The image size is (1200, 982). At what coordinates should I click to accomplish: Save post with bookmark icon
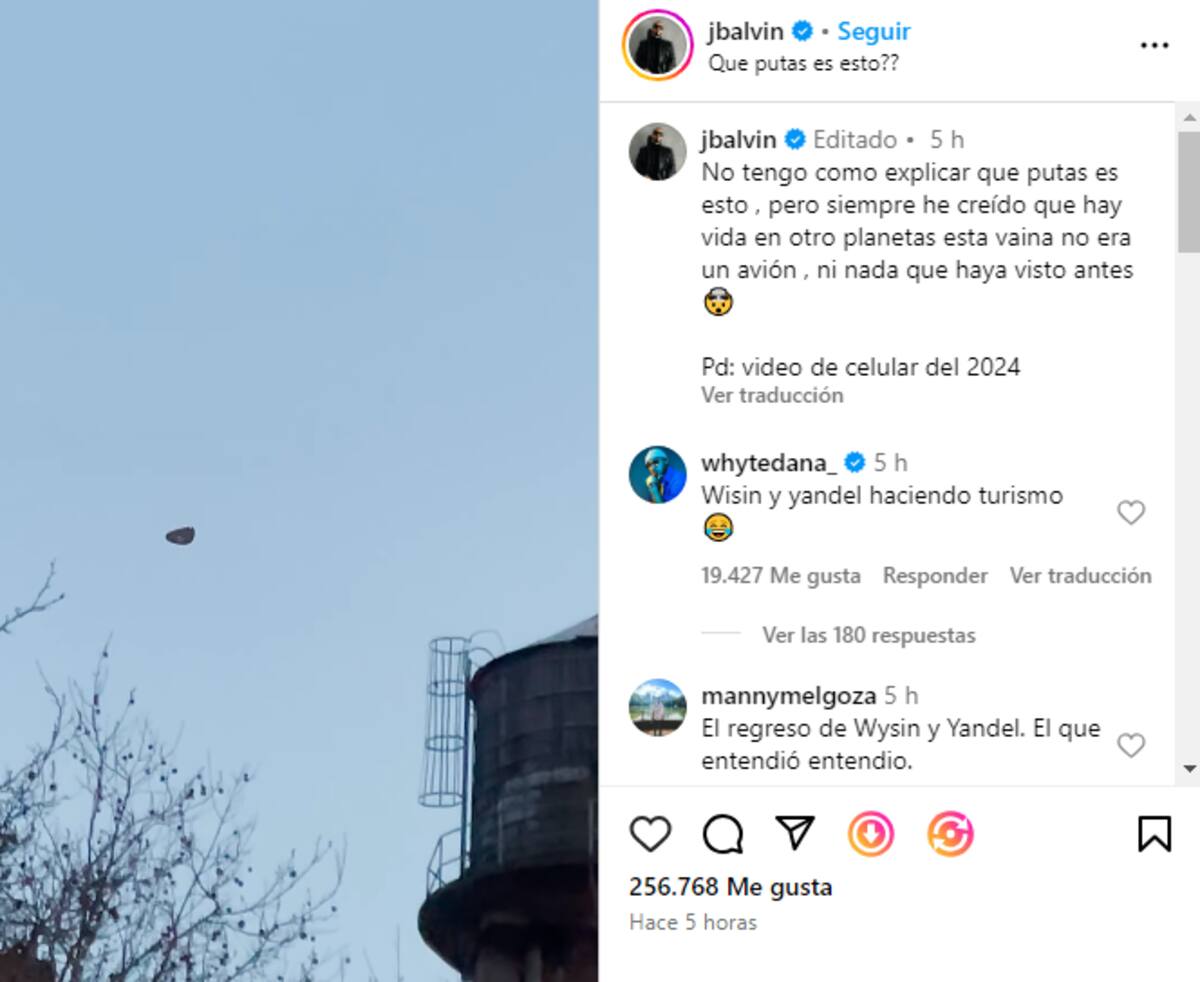[1154, 834]
